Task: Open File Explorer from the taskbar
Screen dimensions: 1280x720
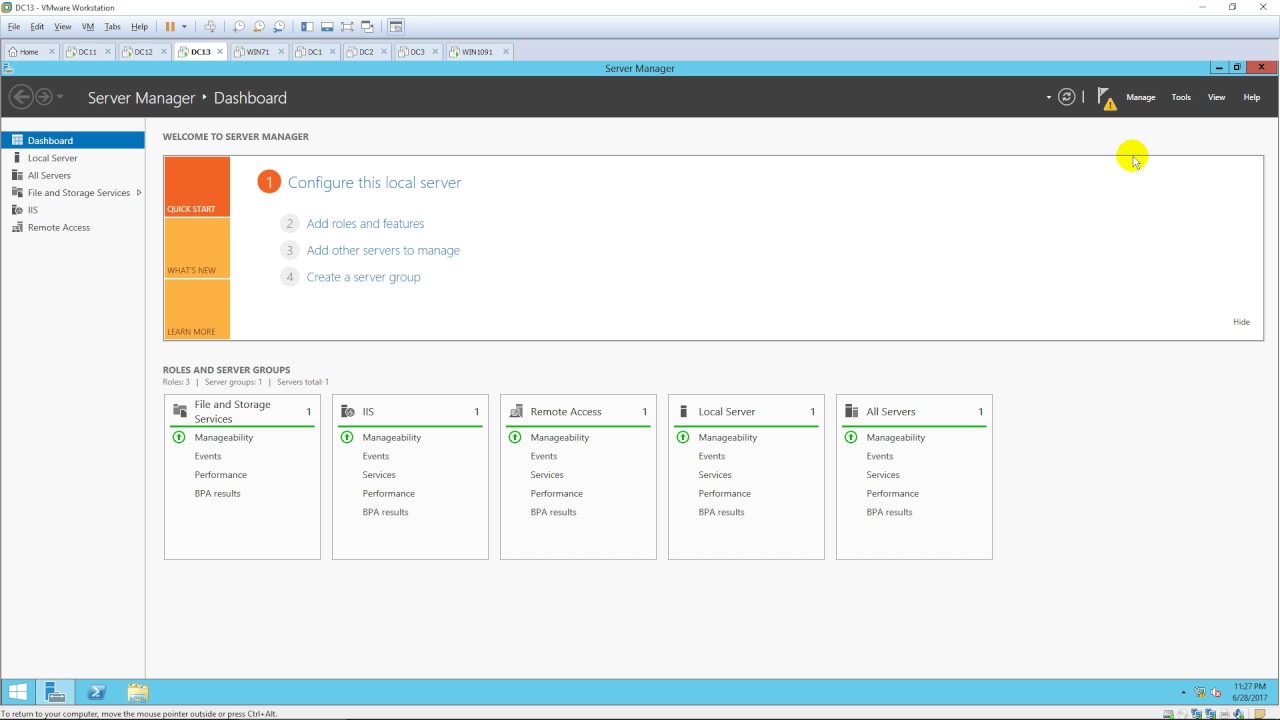Action: point(138,692)
